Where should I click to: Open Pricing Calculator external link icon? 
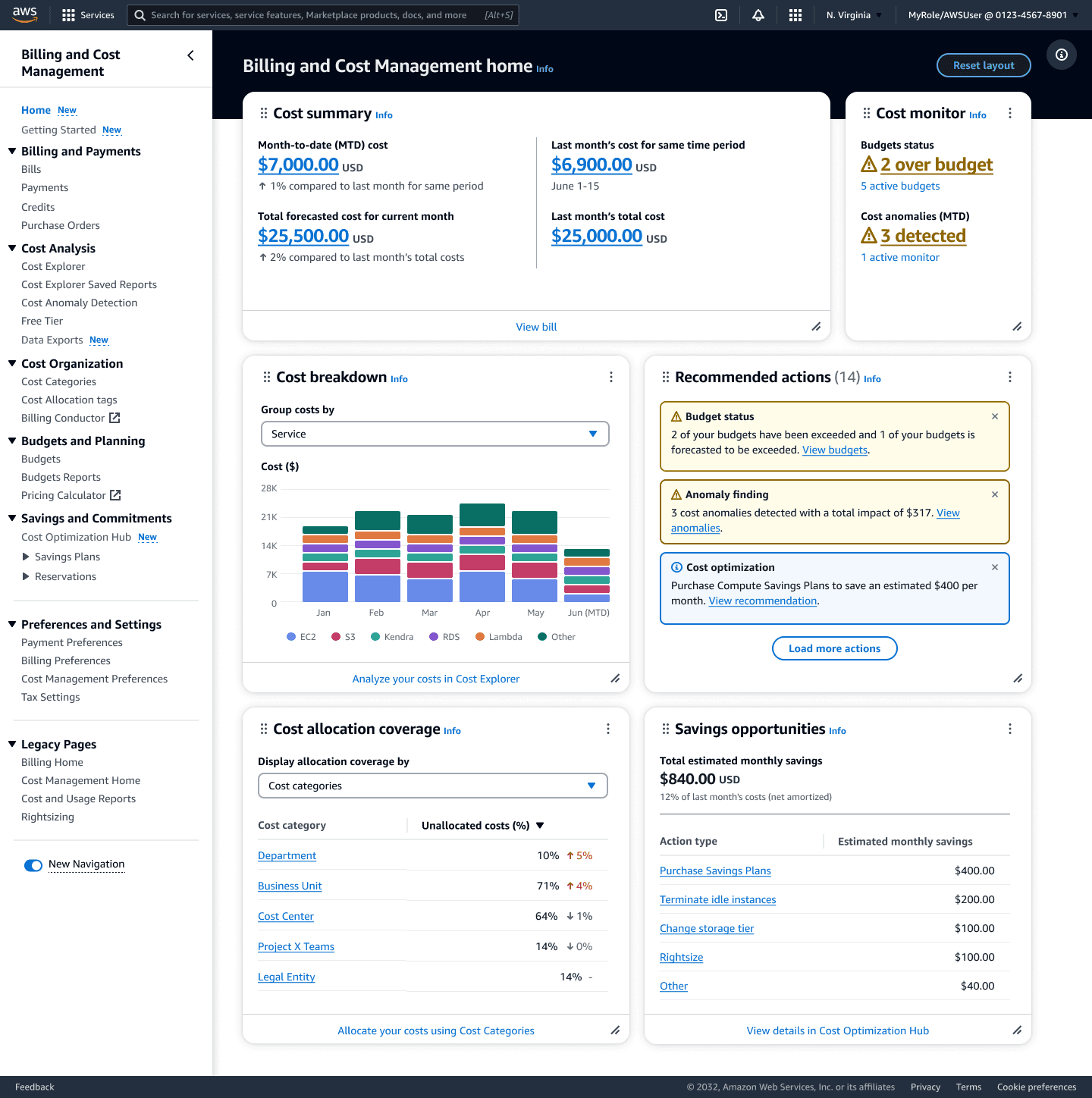[115, 495]
